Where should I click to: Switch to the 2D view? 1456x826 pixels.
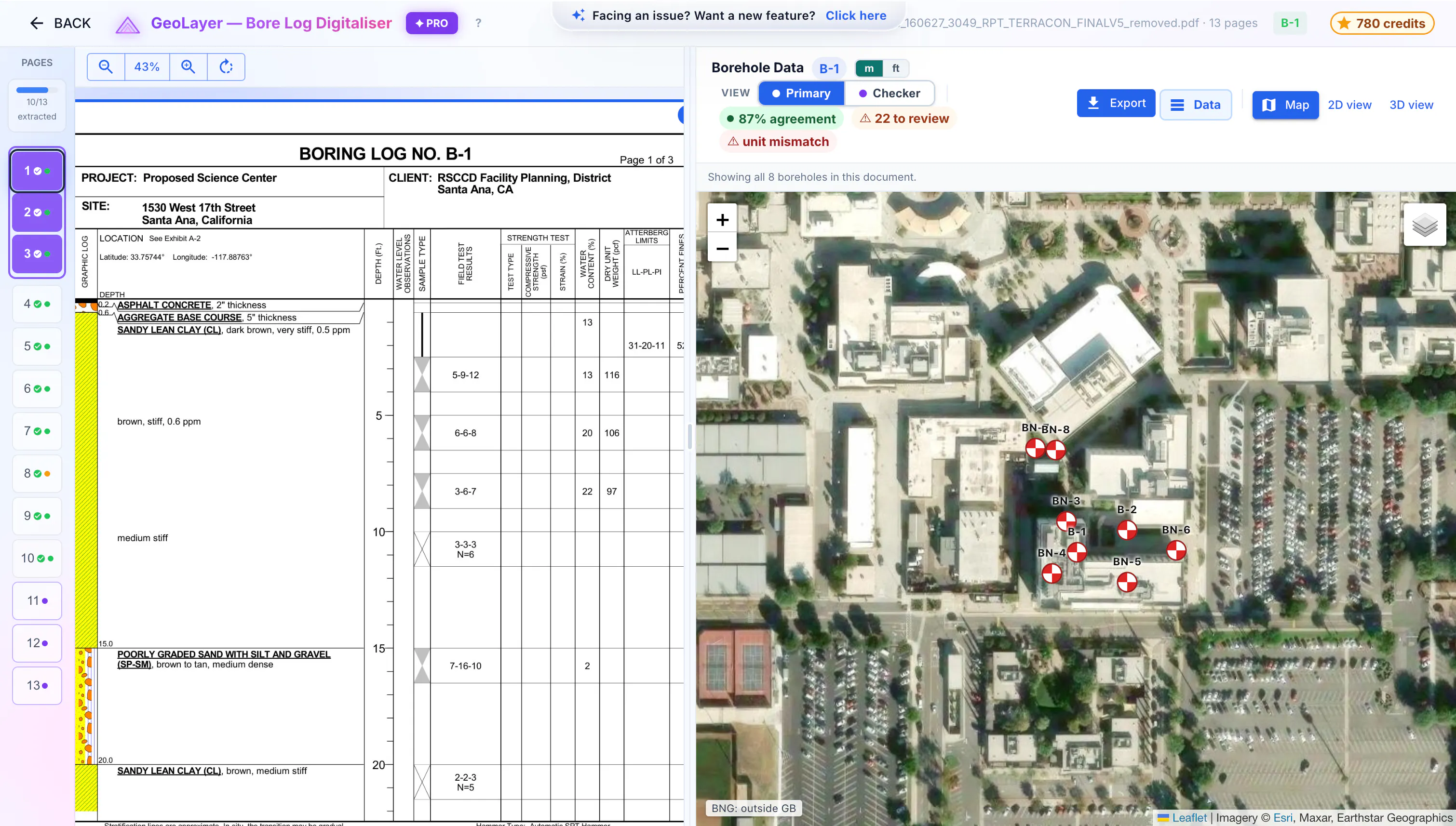[1349, 105]
